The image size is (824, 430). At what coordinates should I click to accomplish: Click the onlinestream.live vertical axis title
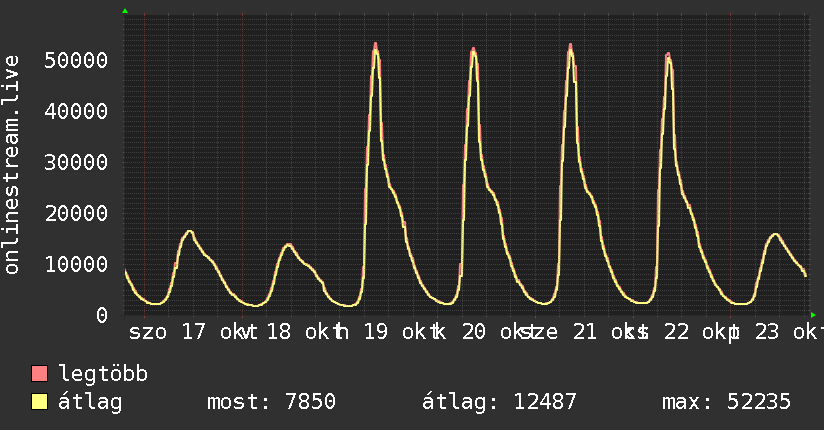pos(11,165)
